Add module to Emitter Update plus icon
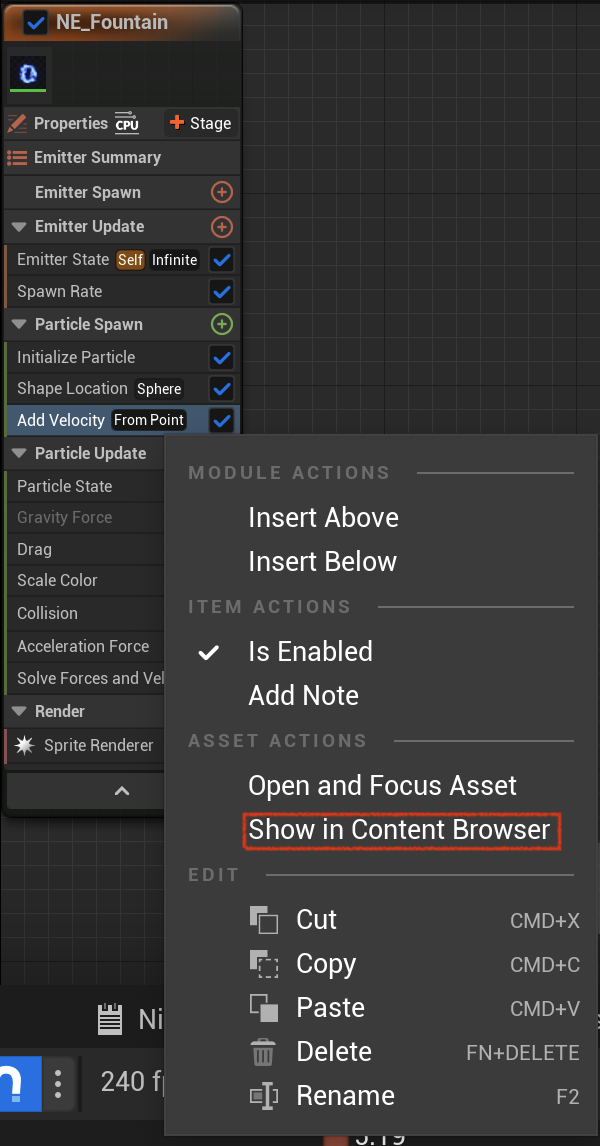 tap(221, 227)
